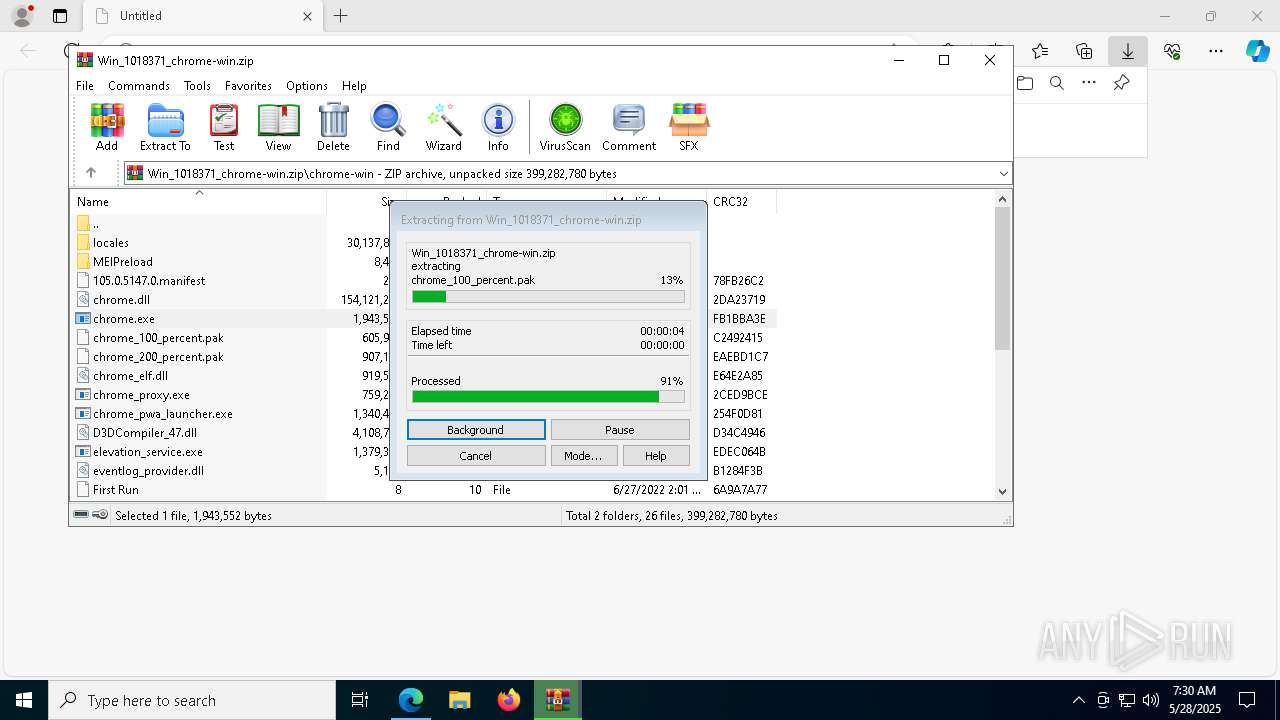The height and width of the screenshot is (720, 1280).
Task: Select D3DCompiler_47.dll file
Action: point(145,433)
